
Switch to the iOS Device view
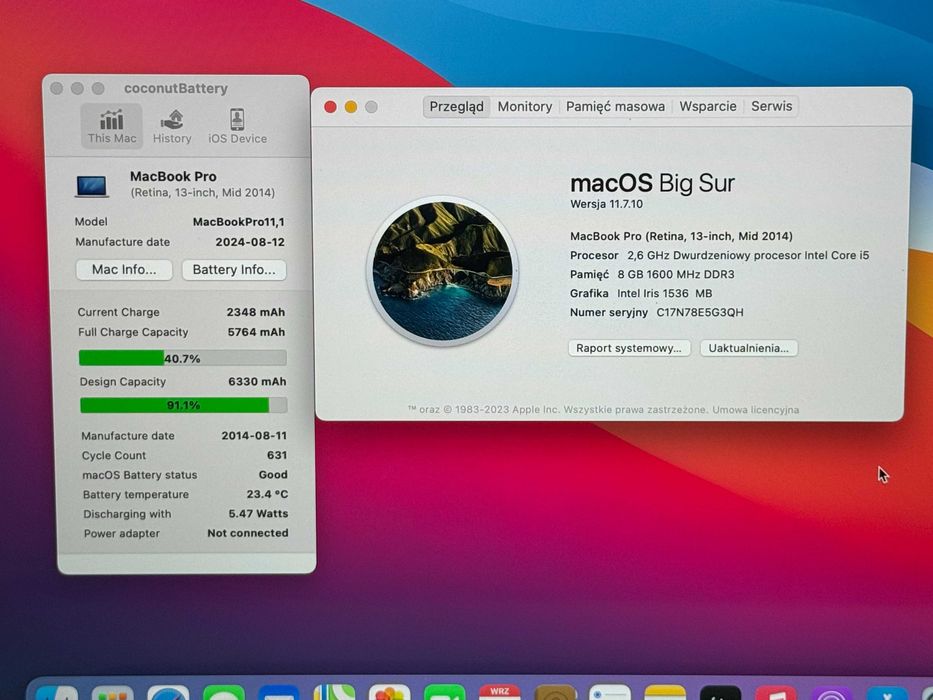[x=237, y=126]
